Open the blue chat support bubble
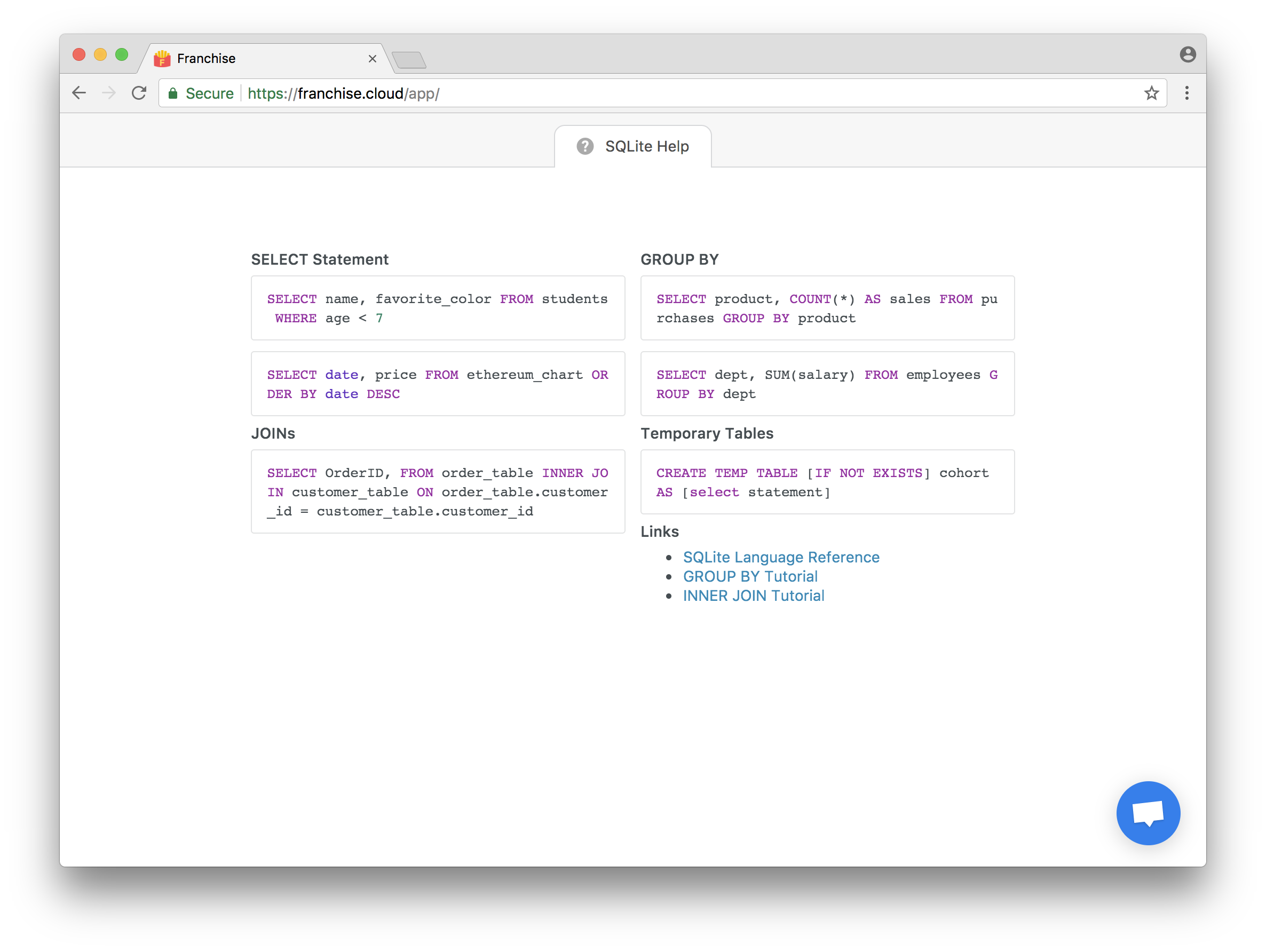Image resolution: width=1266 pixels, height=952 pixels. pos(1148,812)
